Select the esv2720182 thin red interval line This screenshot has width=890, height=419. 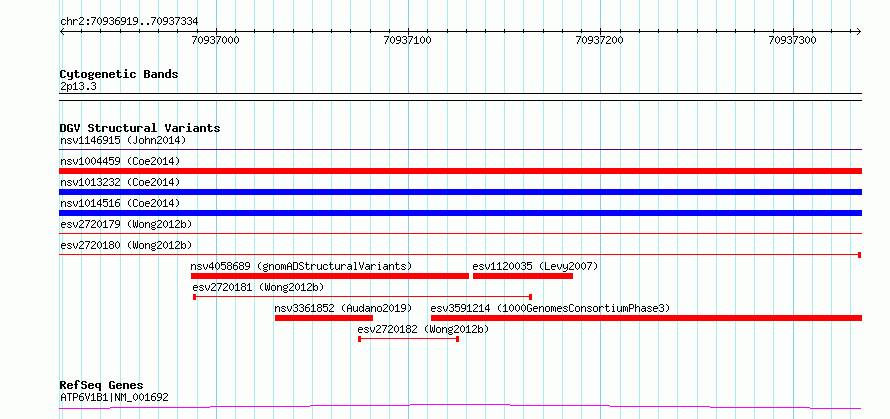point(409,339)
